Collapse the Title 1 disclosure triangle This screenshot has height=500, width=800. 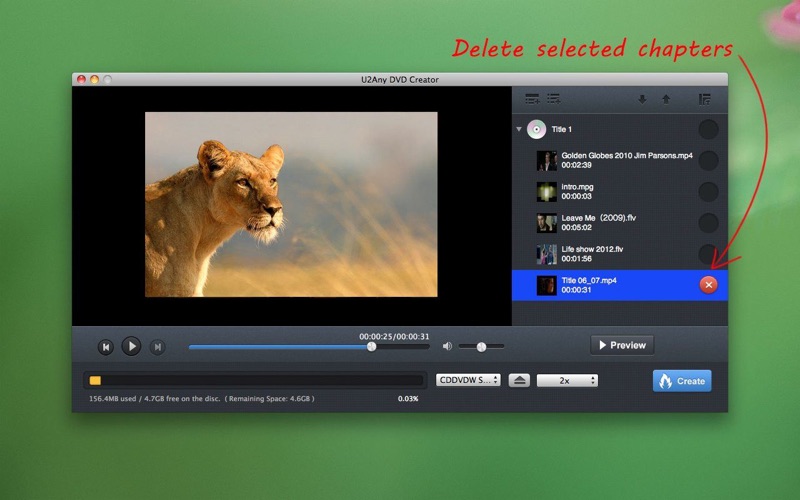coord(519,129)
